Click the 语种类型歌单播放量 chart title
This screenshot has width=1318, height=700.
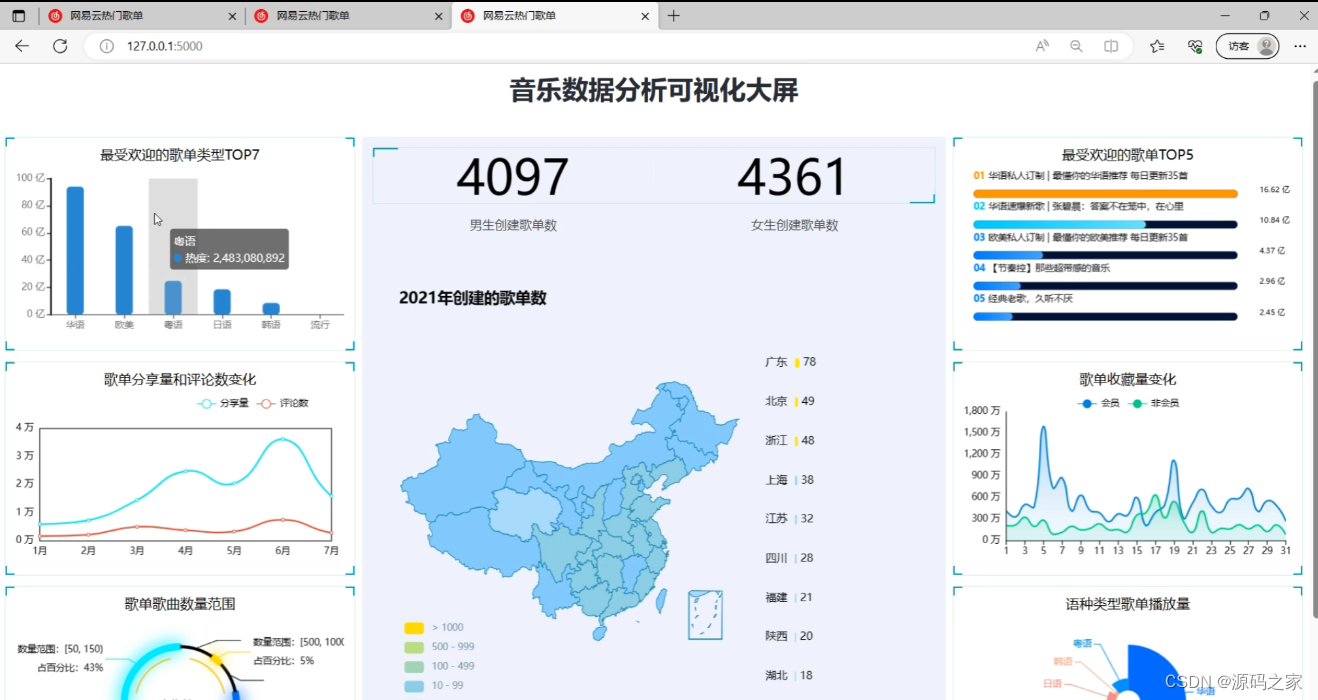(x=1128, y=604)
